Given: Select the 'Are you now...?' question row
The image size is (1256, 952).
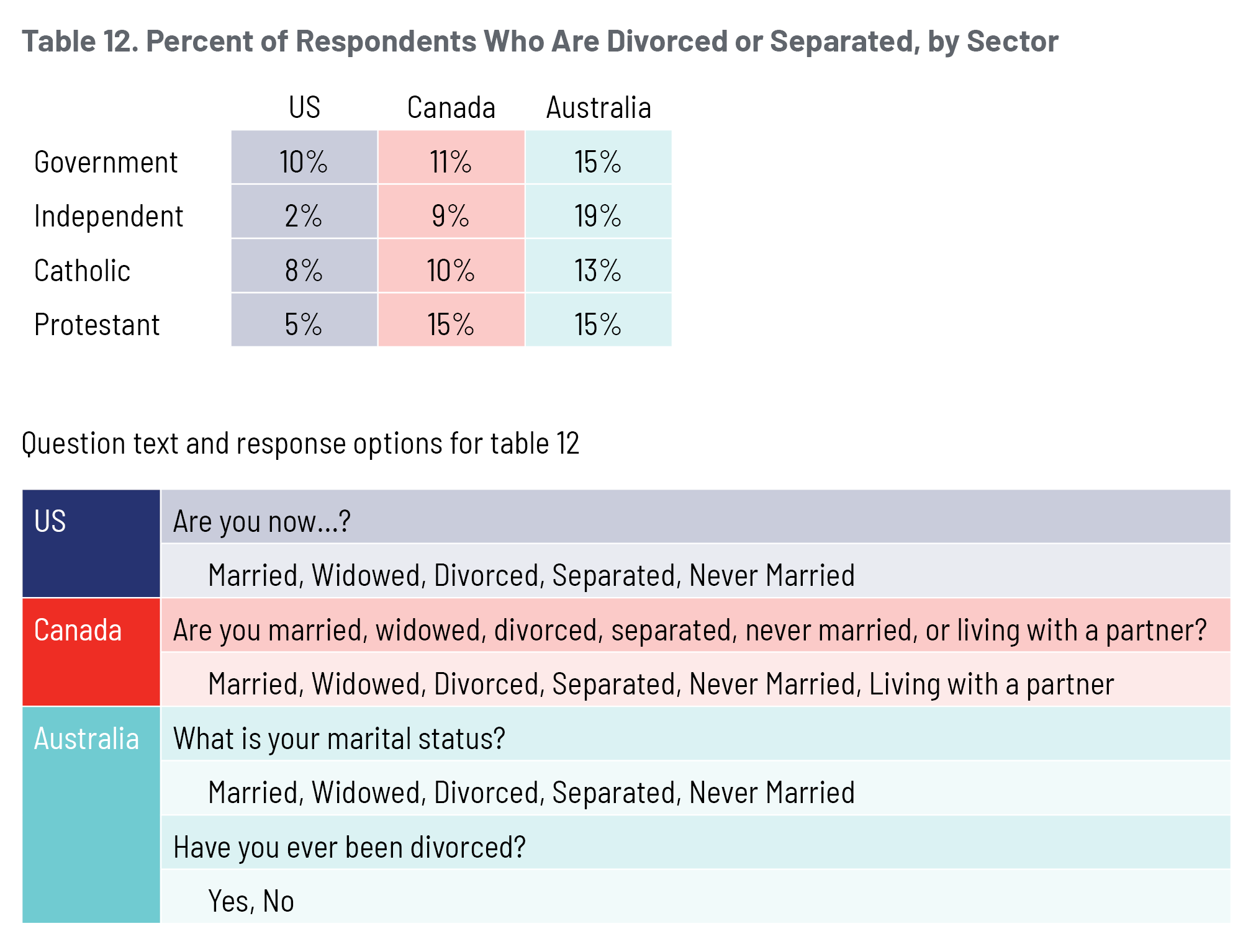Looking at the screenshot, I should click(261, 521).
